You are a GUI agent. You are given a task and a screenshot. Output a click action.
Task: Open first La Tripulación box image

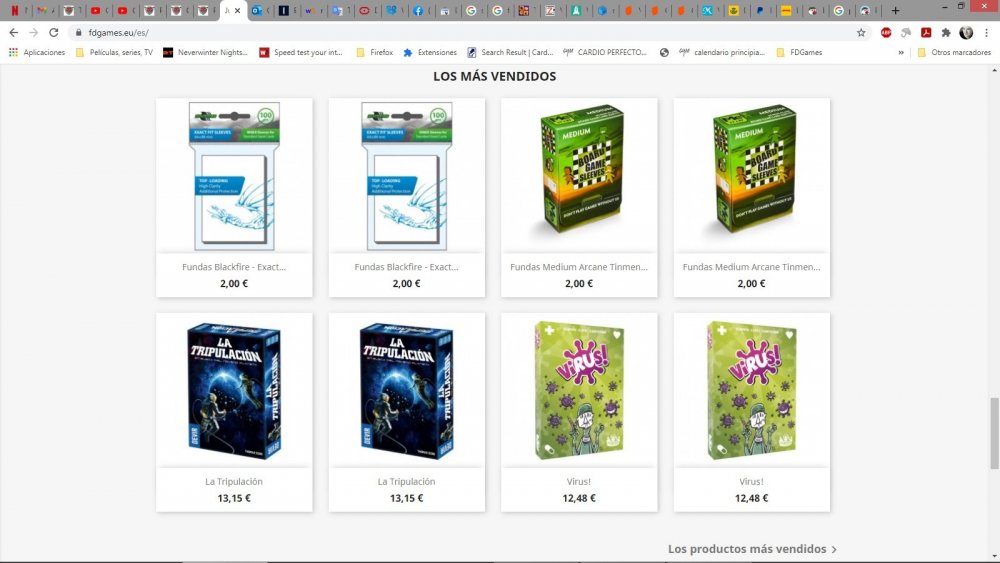(x=234, y=390)
